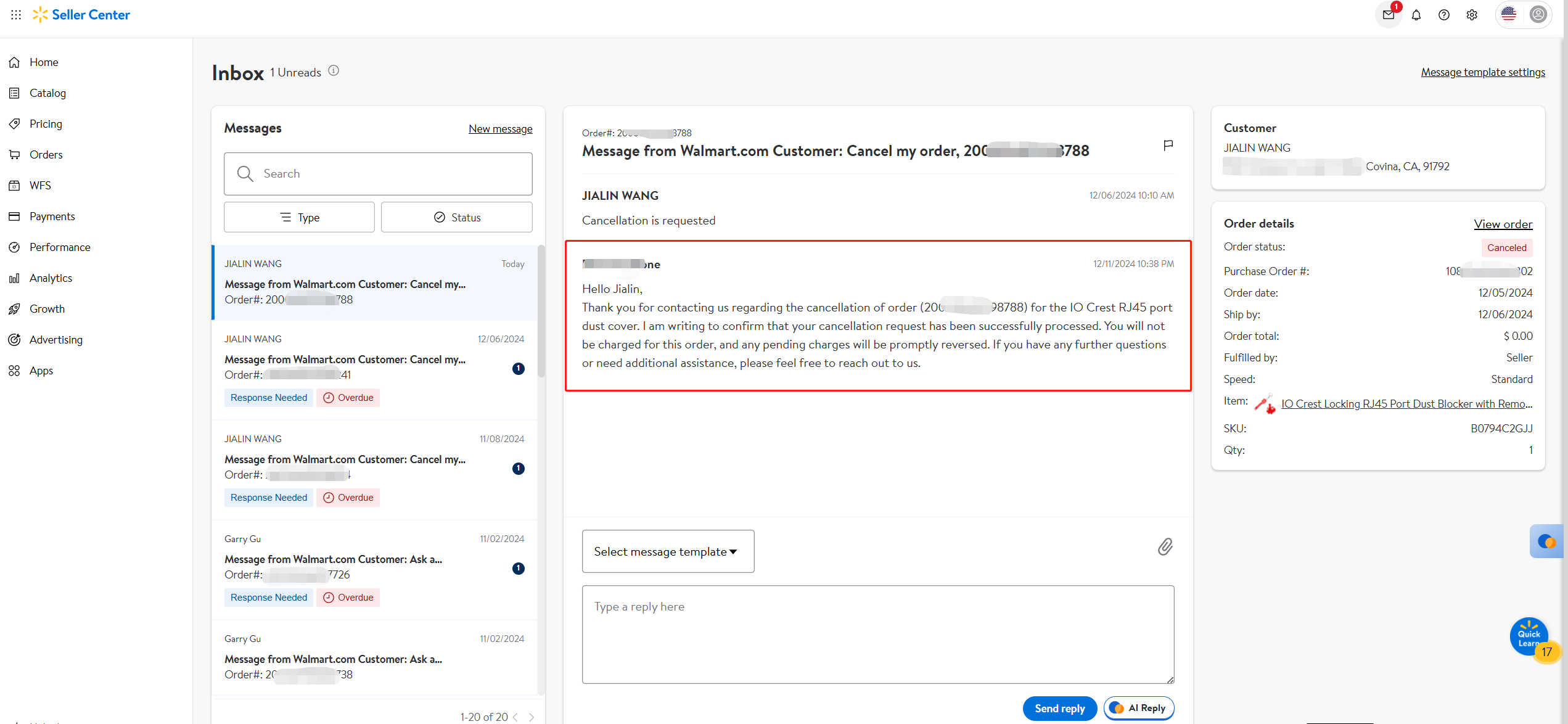Open the IO Crest Locking RJ45 item link
The image size is (1568, 724).
tap(1406, 404)
